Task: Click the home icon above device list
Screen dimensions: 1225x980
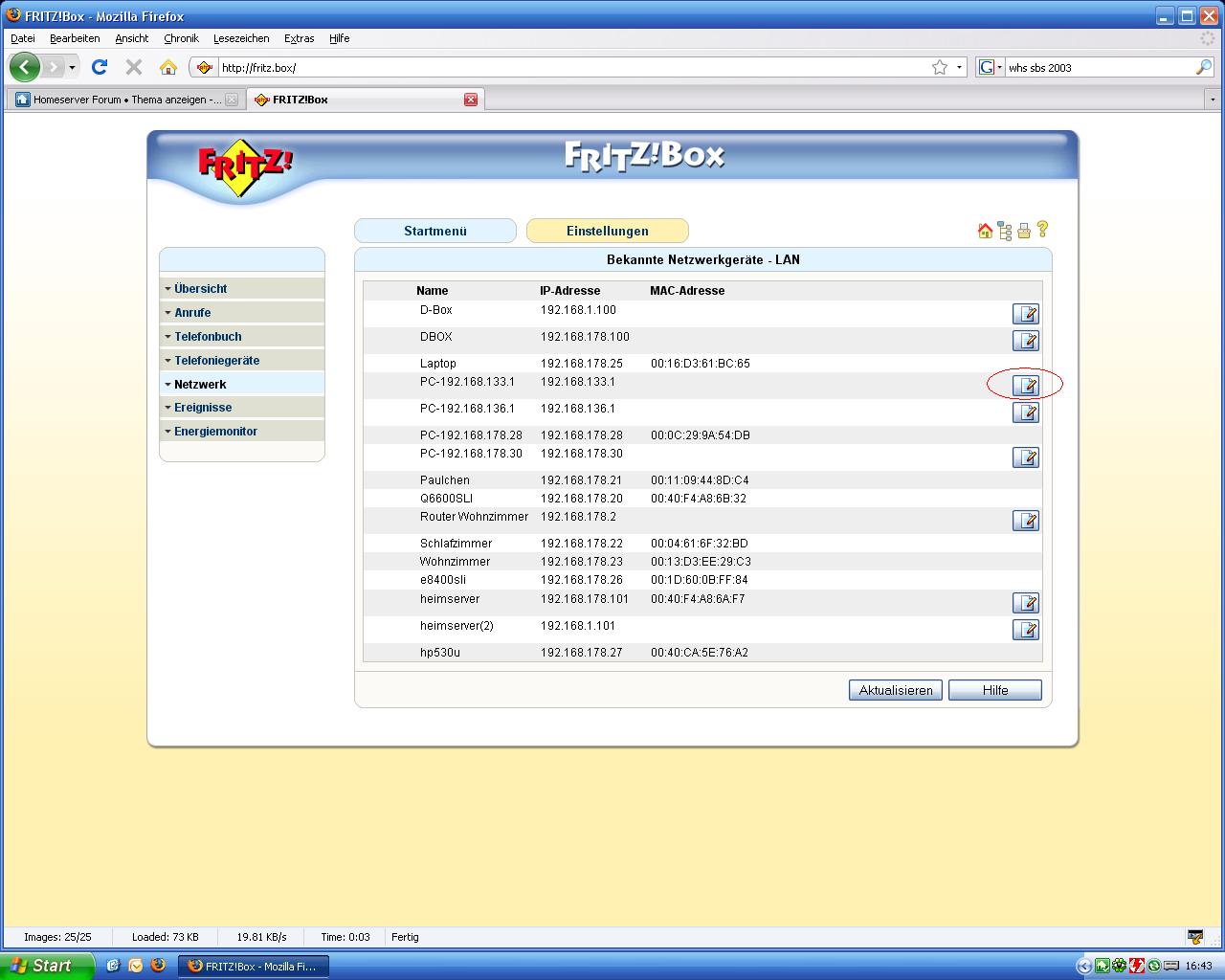Action: point(985,231)
